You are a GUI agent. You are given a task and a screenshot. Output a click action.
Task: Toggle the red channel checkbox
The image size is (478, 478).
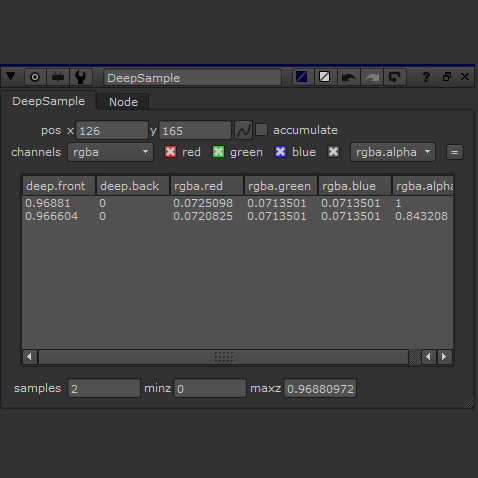(170, 152)
